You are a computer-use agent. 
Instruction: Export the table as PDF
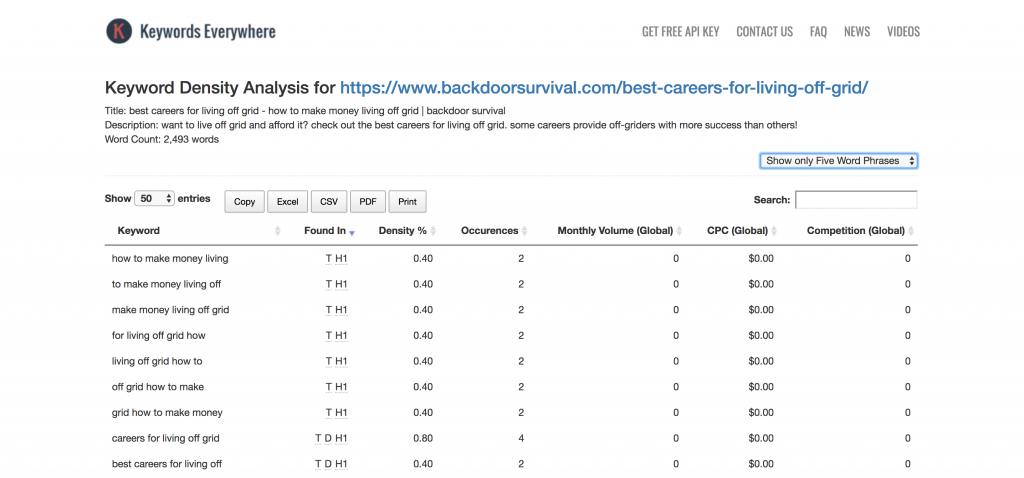(368, 202)
